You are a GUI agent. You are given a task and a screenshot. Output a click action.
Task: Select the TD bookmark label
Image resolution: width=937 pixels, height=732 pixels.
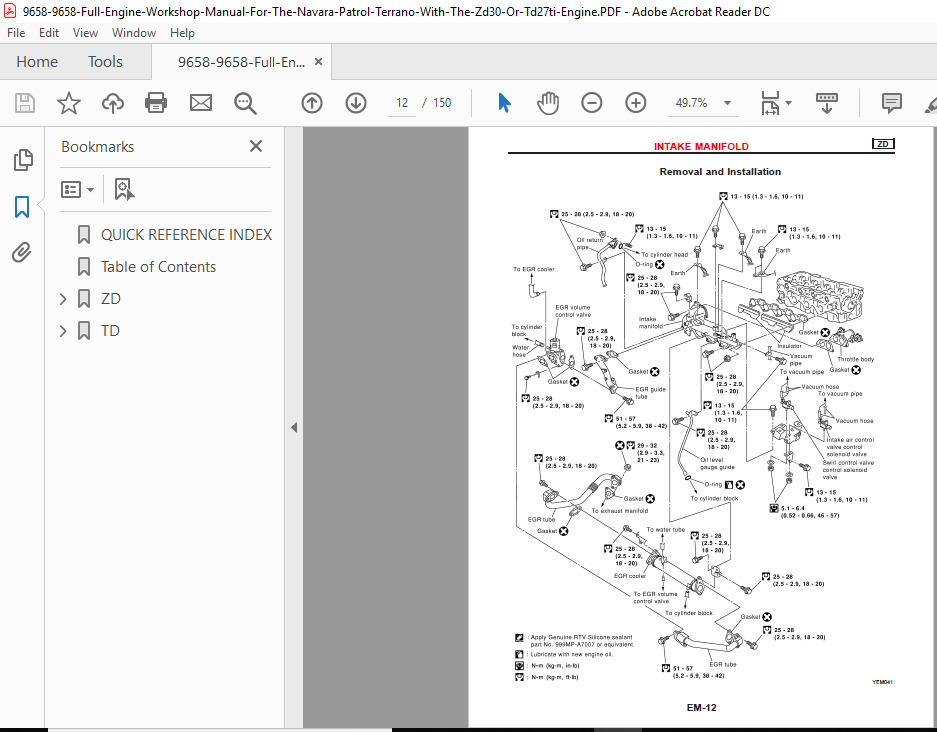click(x=110, y=331)
